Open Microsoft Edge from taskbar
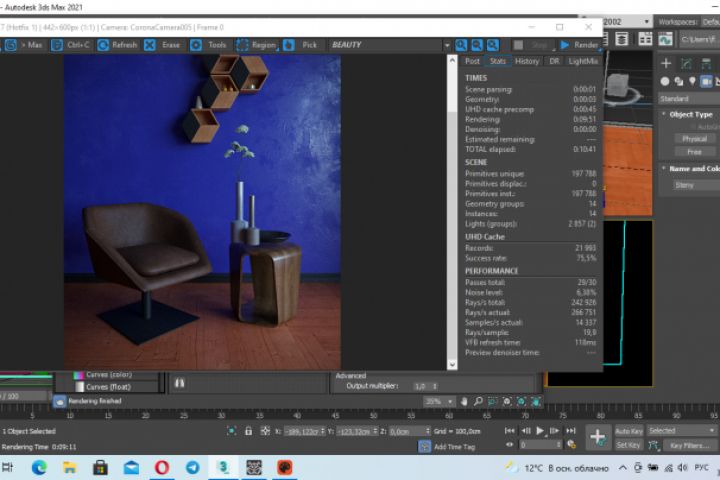The image size is (720, 480). 39,468
